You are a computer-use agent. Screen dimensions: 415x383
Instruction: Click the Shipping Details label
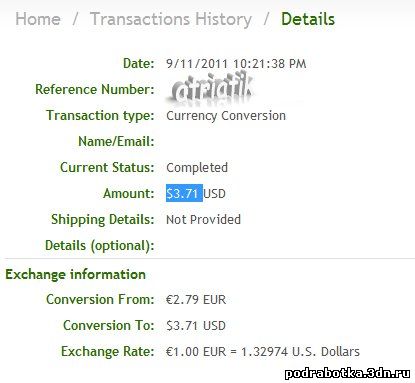[103, 220]
